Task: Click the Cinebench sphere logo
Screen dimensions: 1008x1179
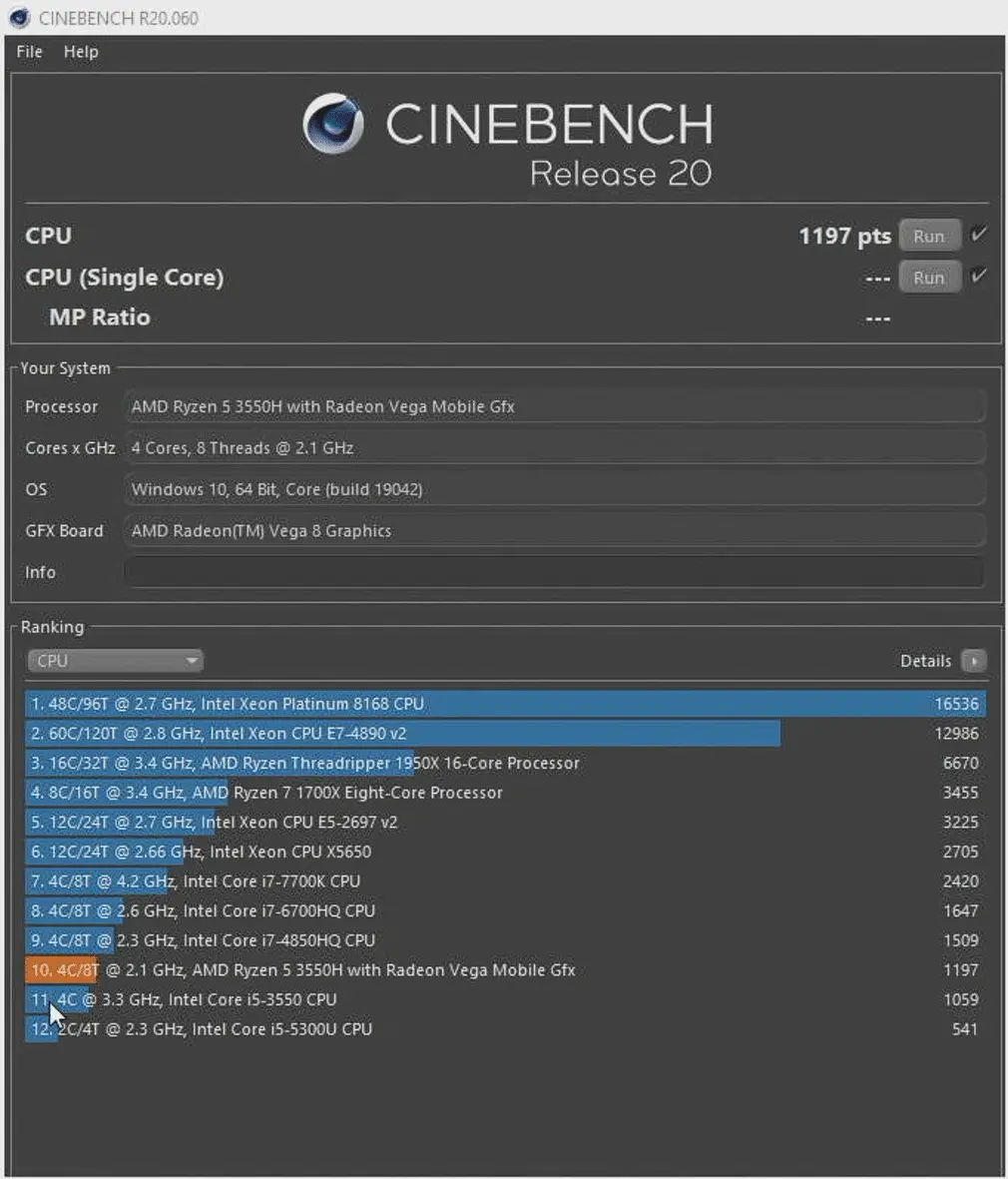Action: [x=333, y=124]
